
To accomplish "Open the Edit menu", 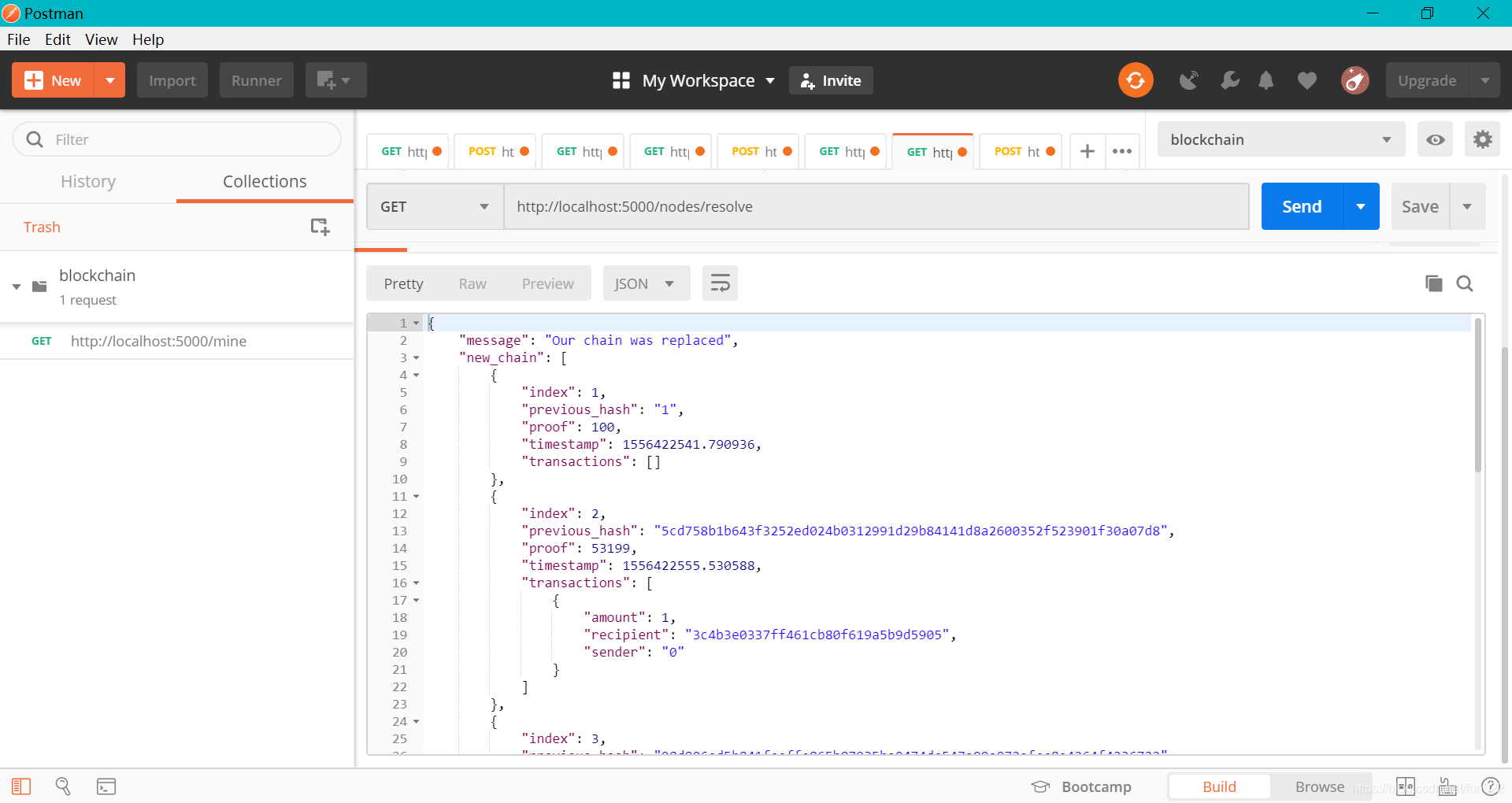I will click(x=57, y=39).
